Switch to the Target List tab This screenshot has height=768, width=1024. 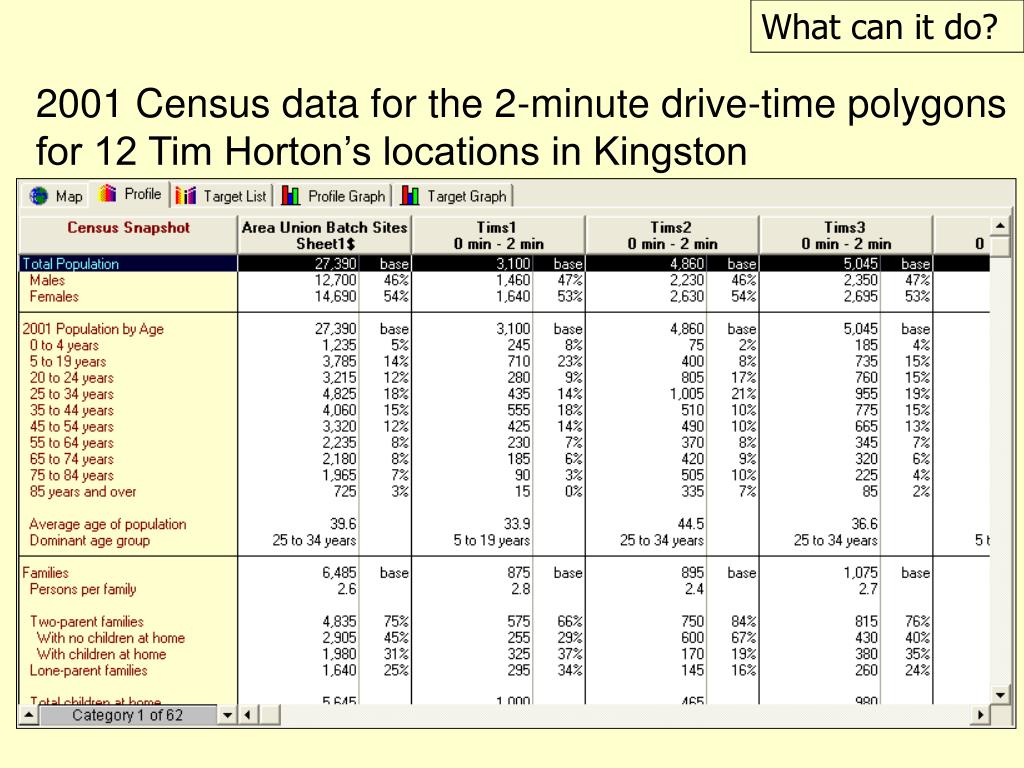coord(222,196)
